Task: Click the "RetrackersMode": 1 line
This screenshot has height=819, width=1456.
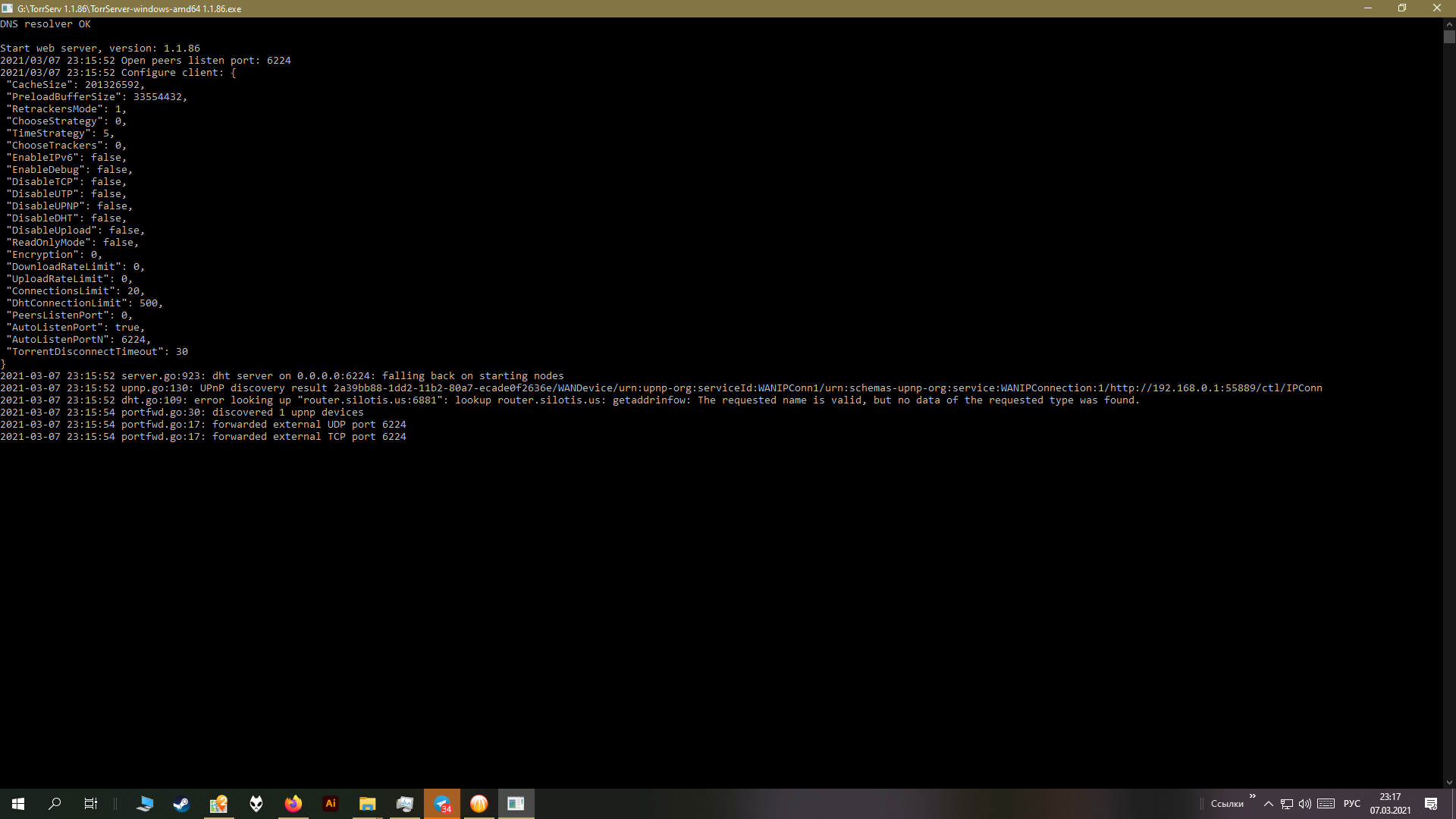Action: (x=67, y=109)
